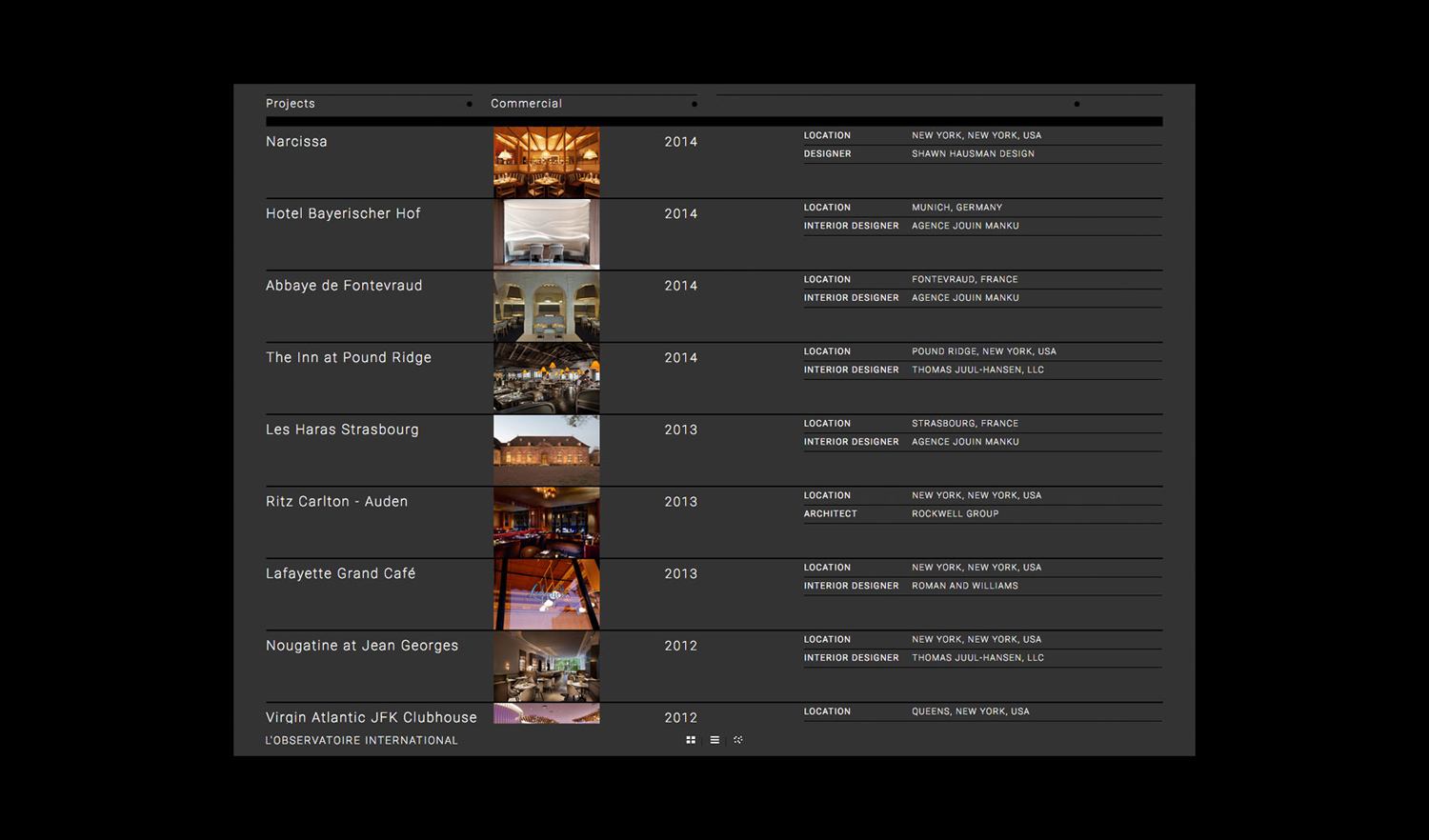Click the 2014 year in Narcissa row

point(681,142)
